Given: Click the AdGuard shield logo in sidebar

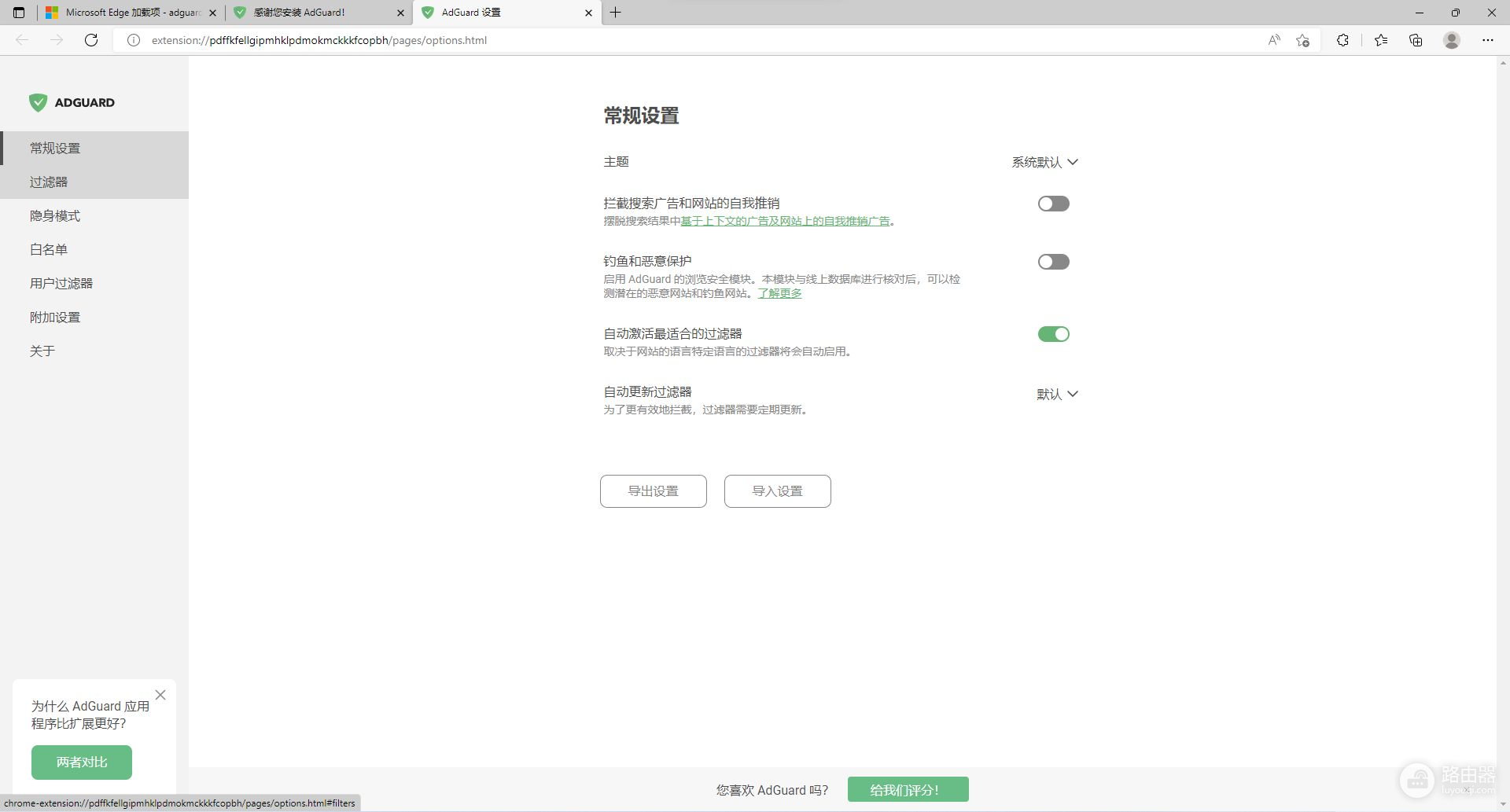Looking at the screenshot, I should pos(38,102).
